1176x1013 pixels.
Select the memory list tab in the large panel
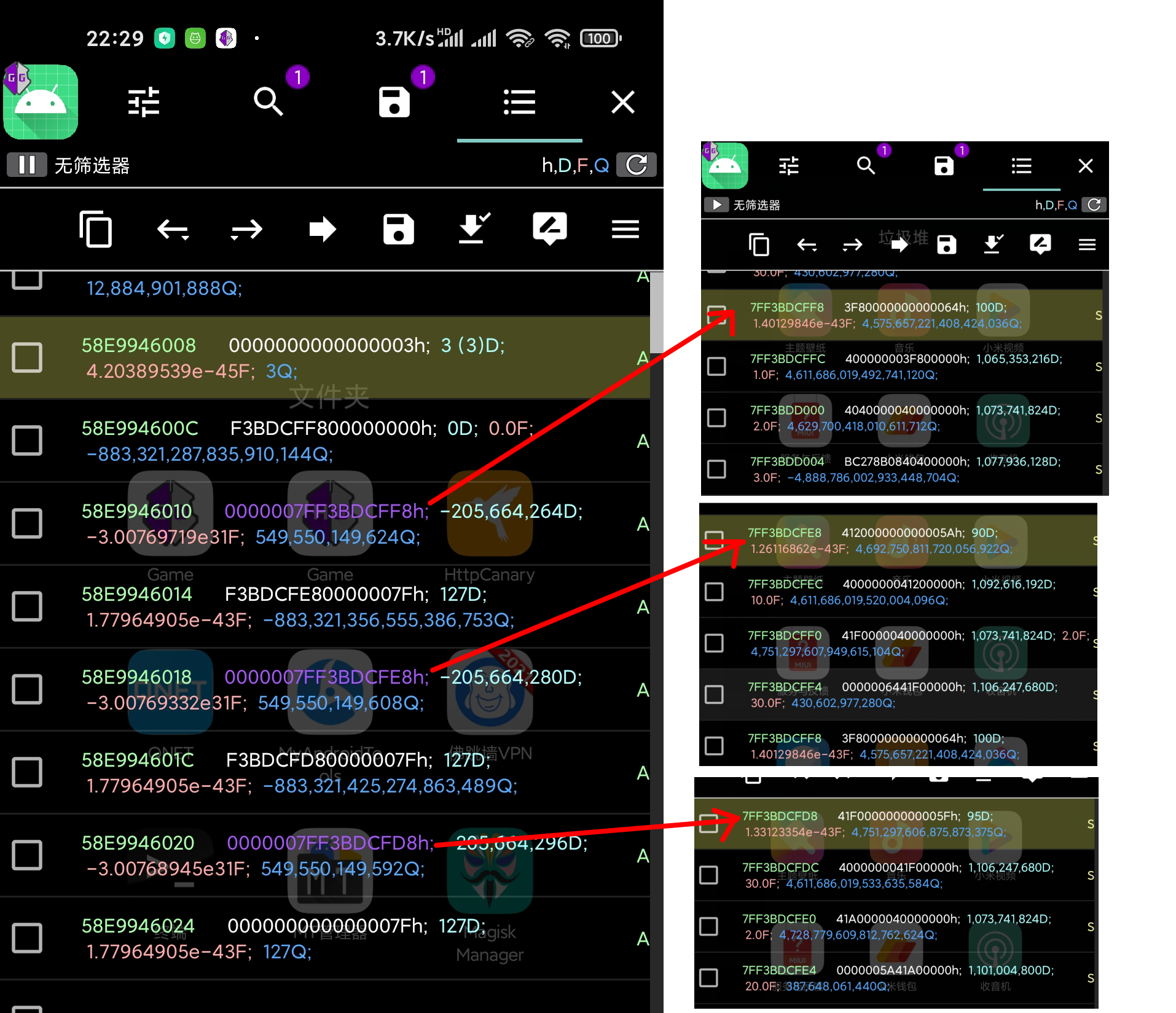520,102
